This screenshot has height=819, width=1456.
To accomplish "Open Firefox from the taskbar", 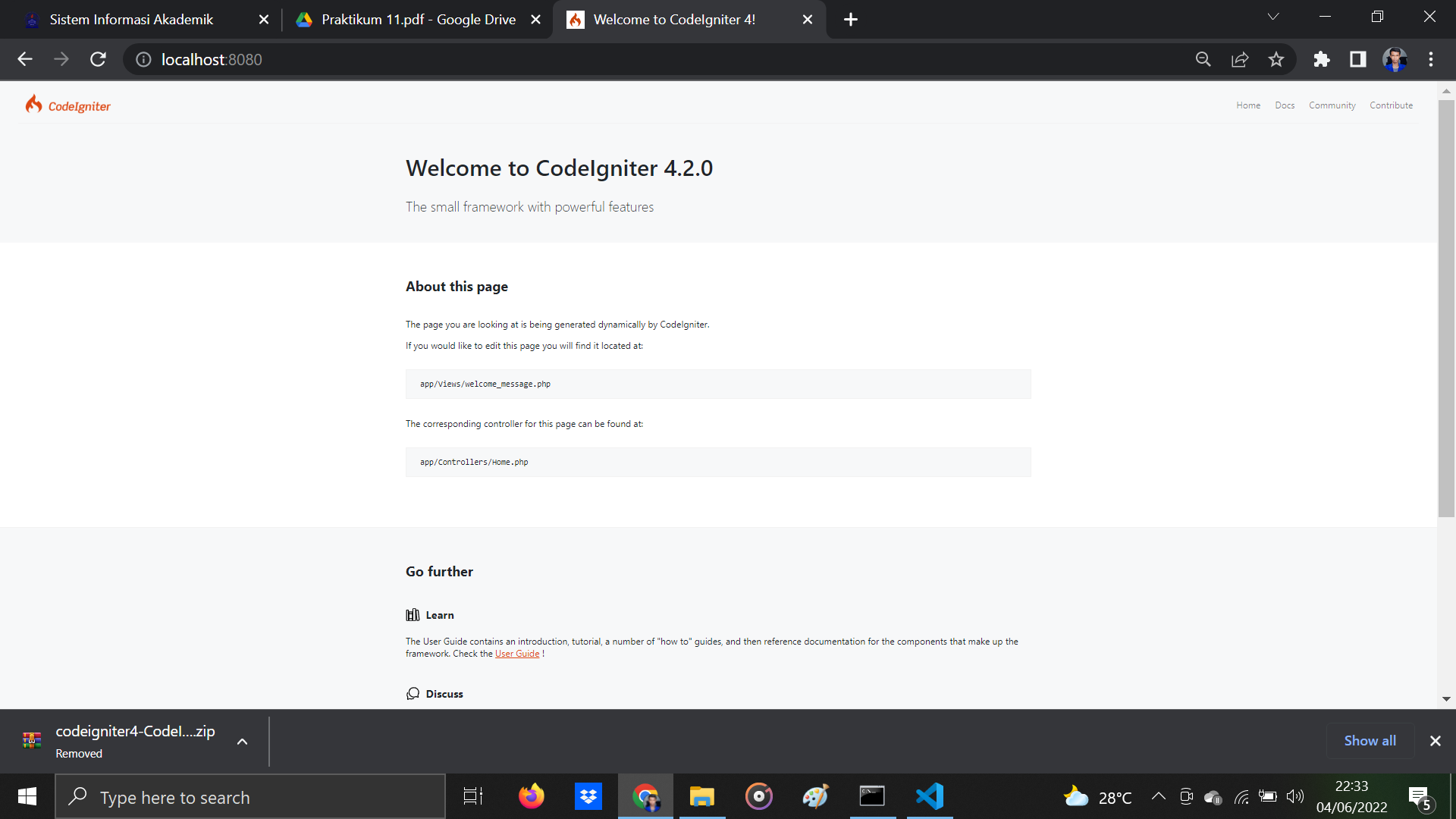I will point(531,796).
